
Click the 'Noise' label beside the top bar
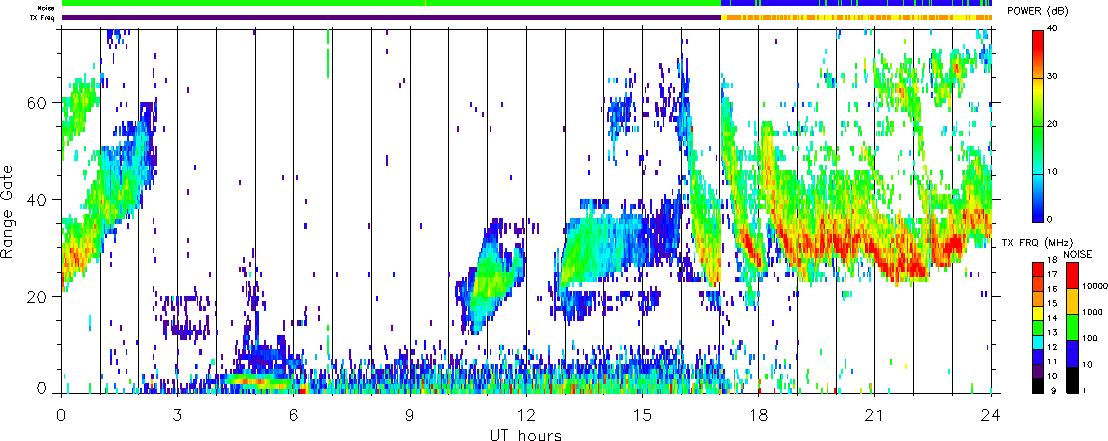point(47,8)
